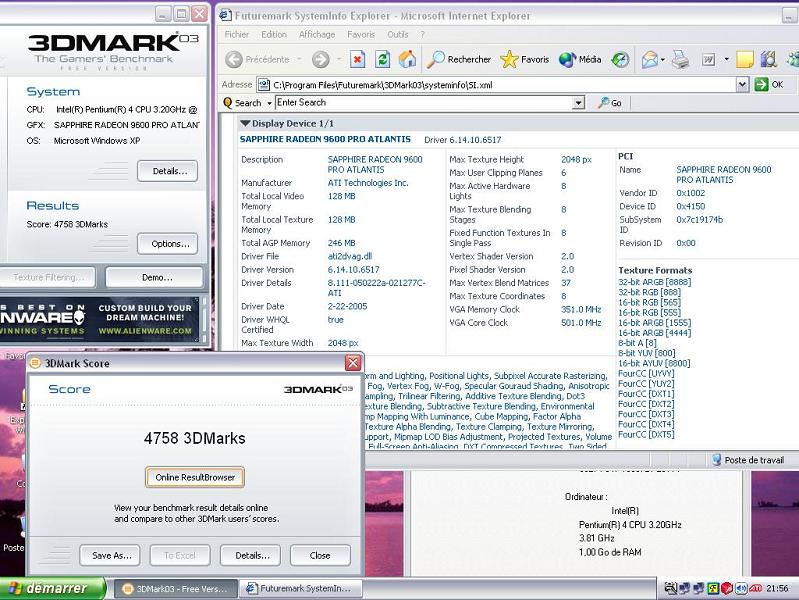Click the volume speaker tray icon
The height and width of the screenshot is (600, 799).
point(741,588)
